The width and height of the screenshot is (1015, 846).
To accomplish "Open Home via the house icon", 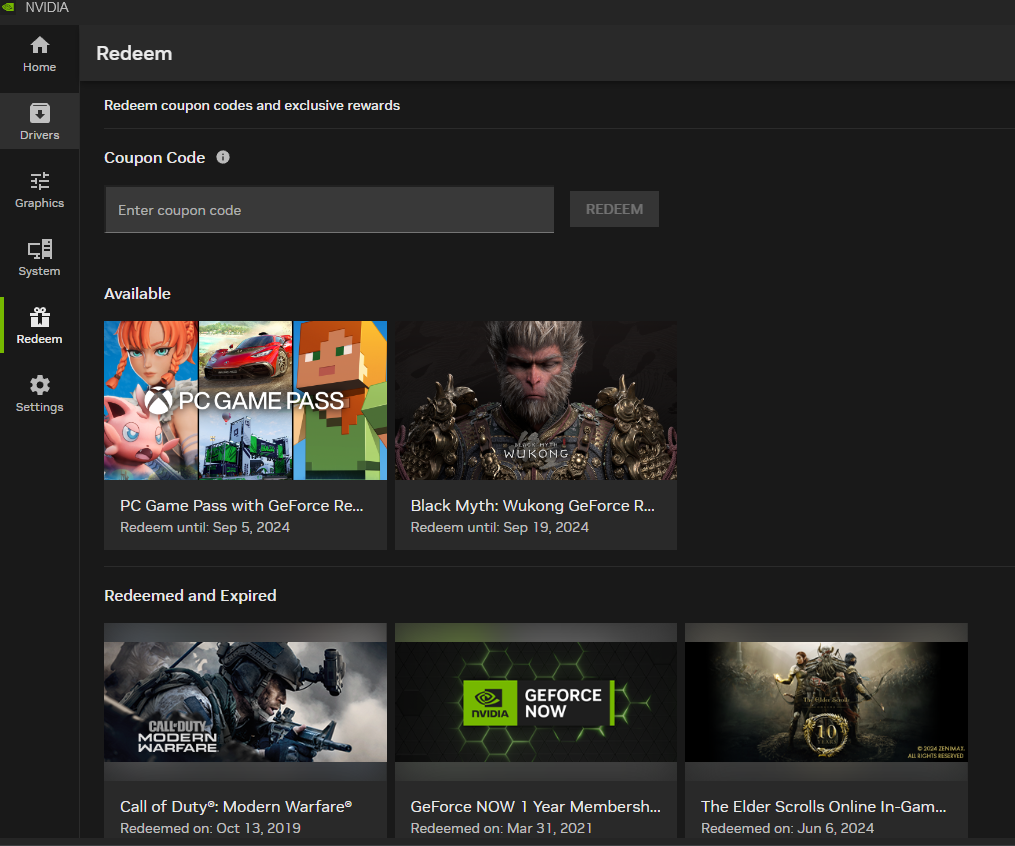I will pyautogui.click(x=39, y=45).
